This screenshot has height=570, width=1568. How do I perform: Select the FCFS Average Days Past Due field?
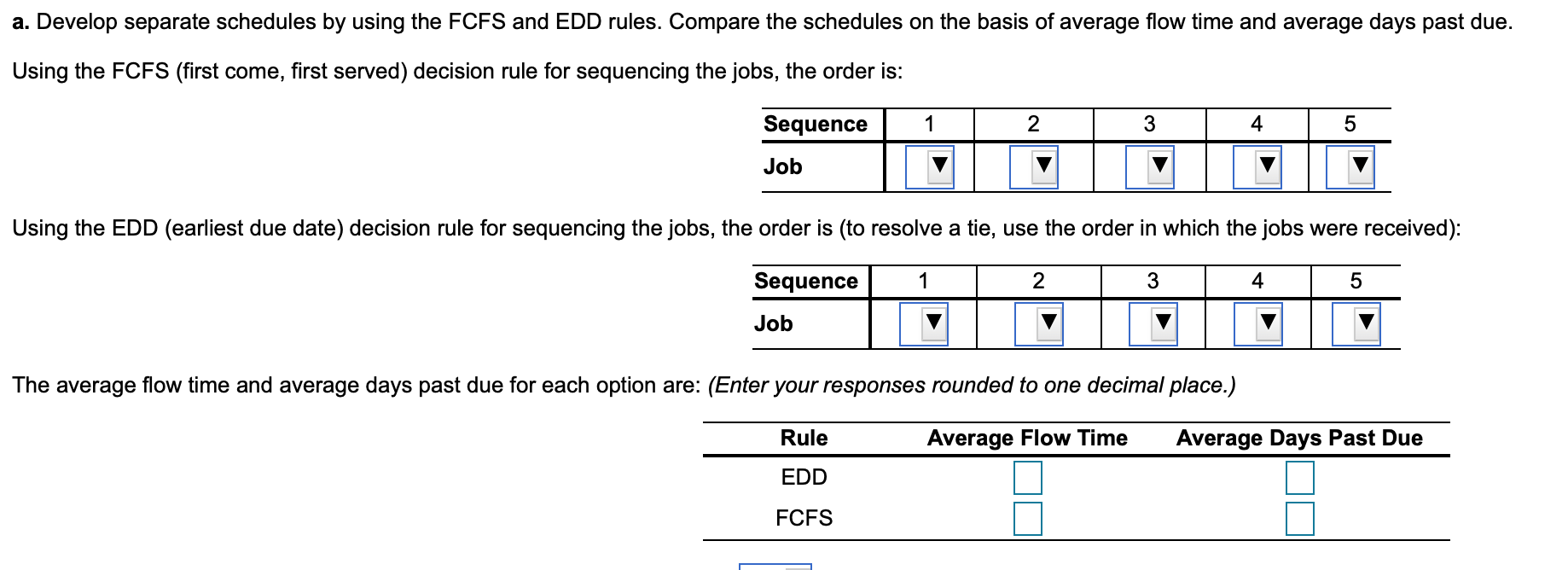(x=1300, y=517)
